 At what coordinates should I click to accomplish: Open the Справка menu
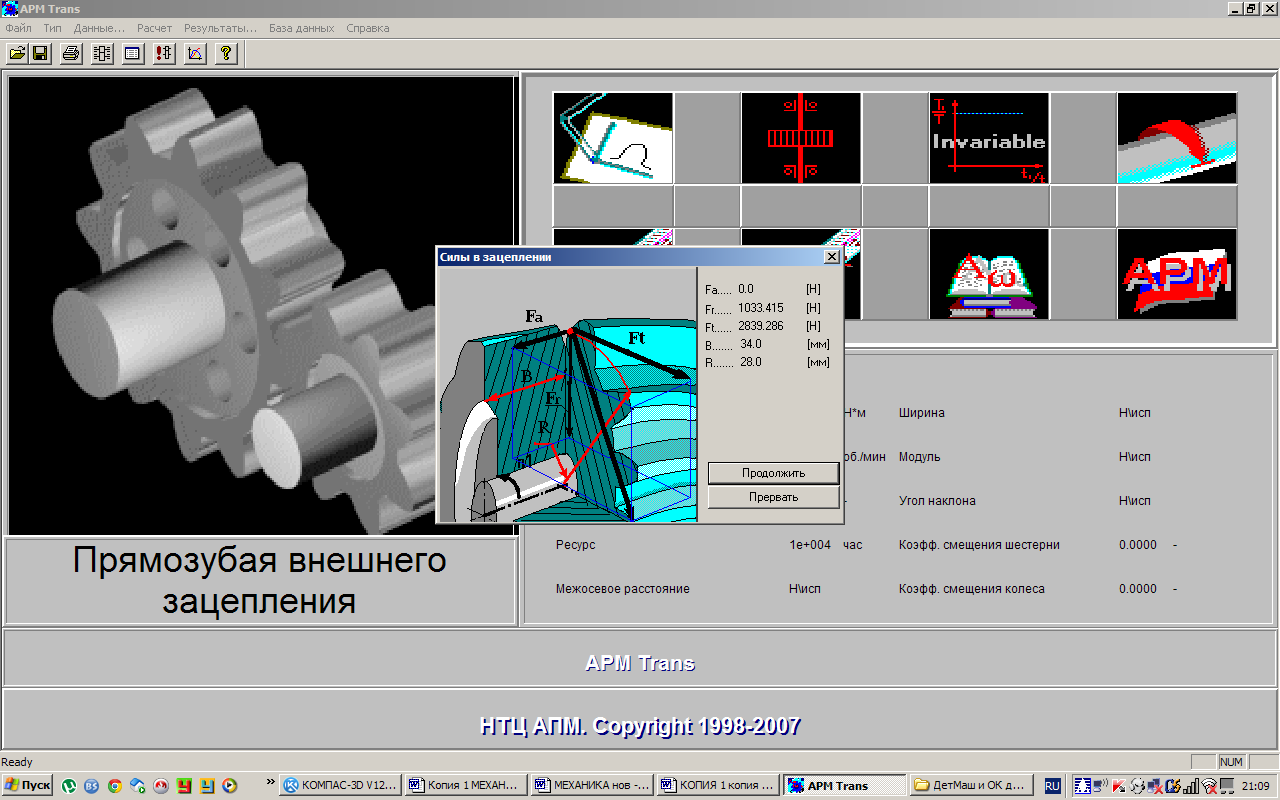367,28
